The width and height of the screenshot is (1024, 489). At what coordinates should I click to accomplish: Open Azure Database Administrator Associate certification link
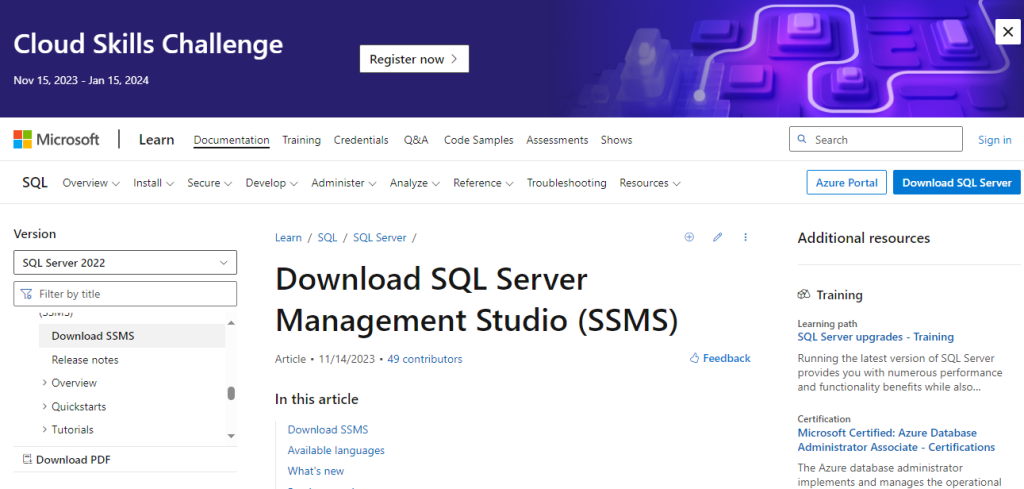(x=896, y=440)
